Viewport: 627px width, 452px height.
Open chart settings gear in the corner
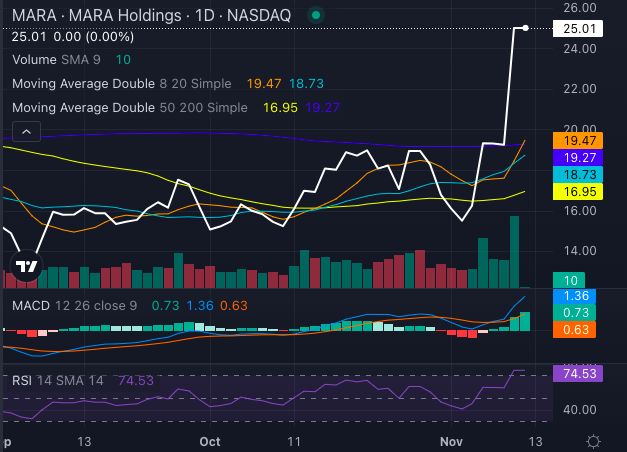pyautogui.click(x=593, y=441)
